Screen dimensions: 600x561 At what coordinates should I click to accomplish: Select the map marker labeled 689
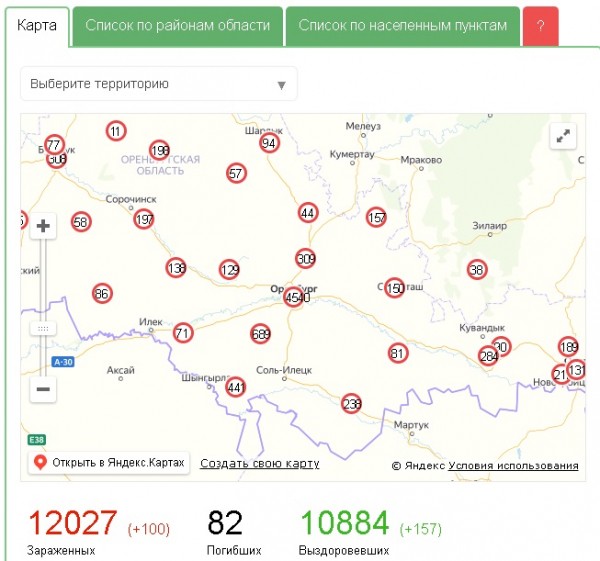261,334
